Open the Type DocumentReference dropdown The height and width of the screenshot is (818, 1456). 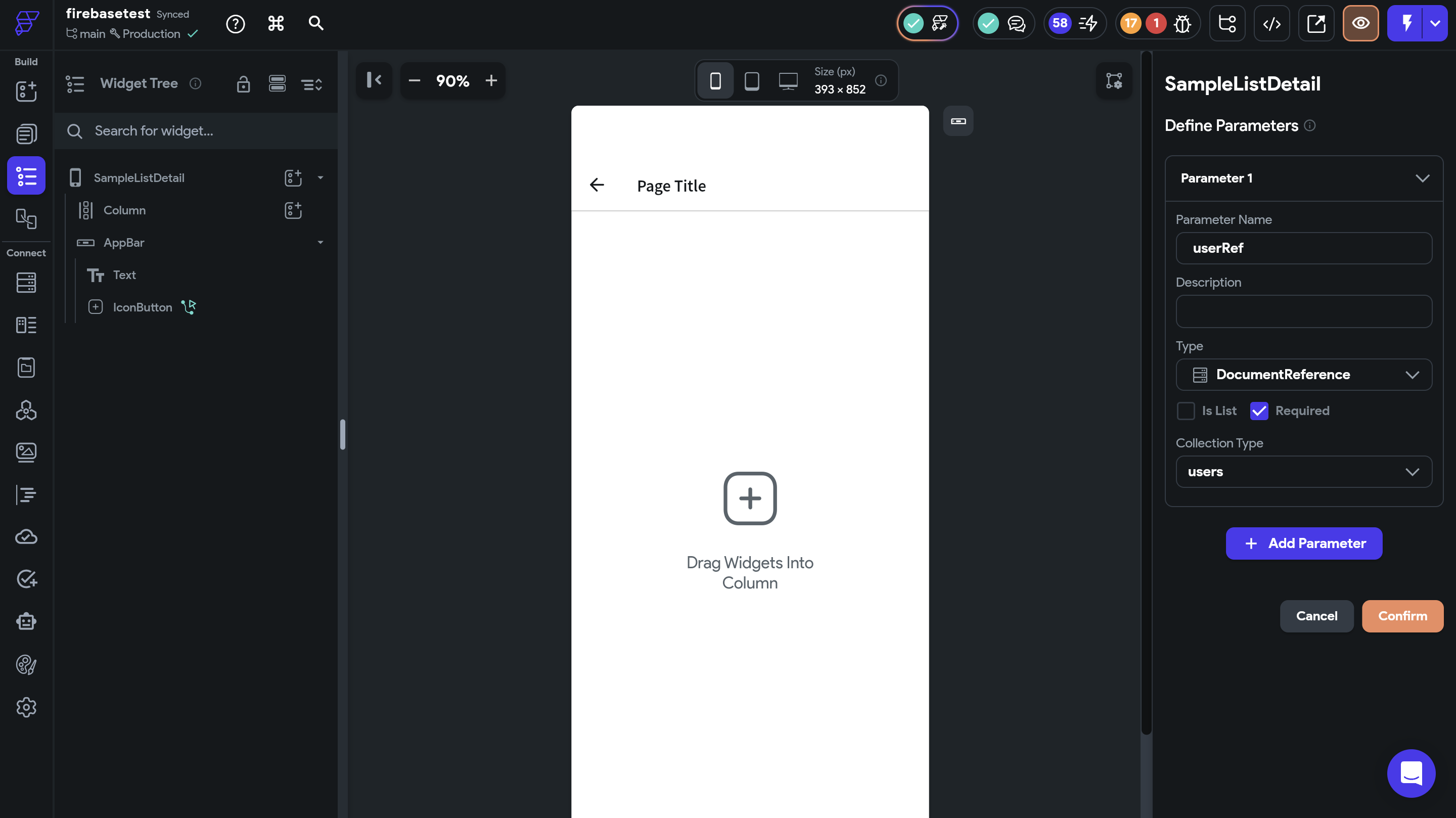click(1303, 374)
